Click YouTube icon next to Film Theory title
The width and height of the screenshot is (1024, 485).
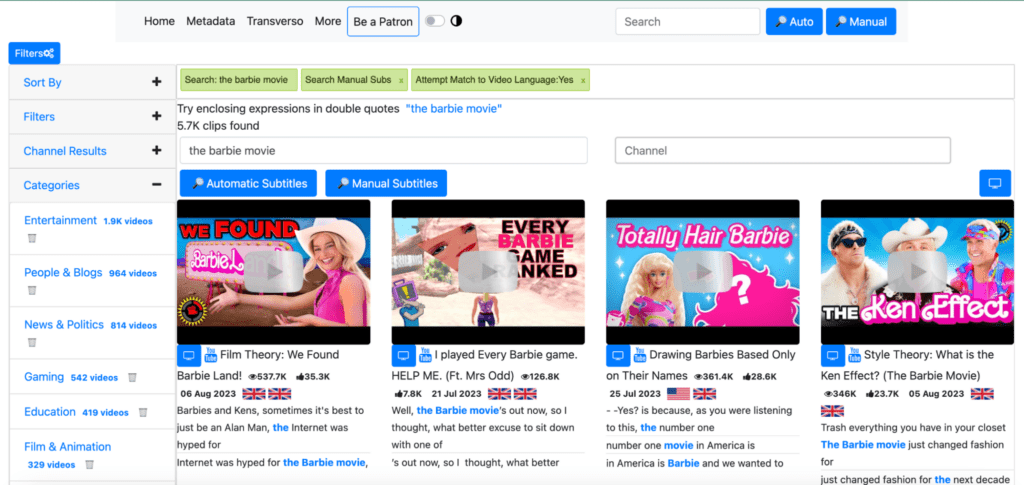click(210, 355)
